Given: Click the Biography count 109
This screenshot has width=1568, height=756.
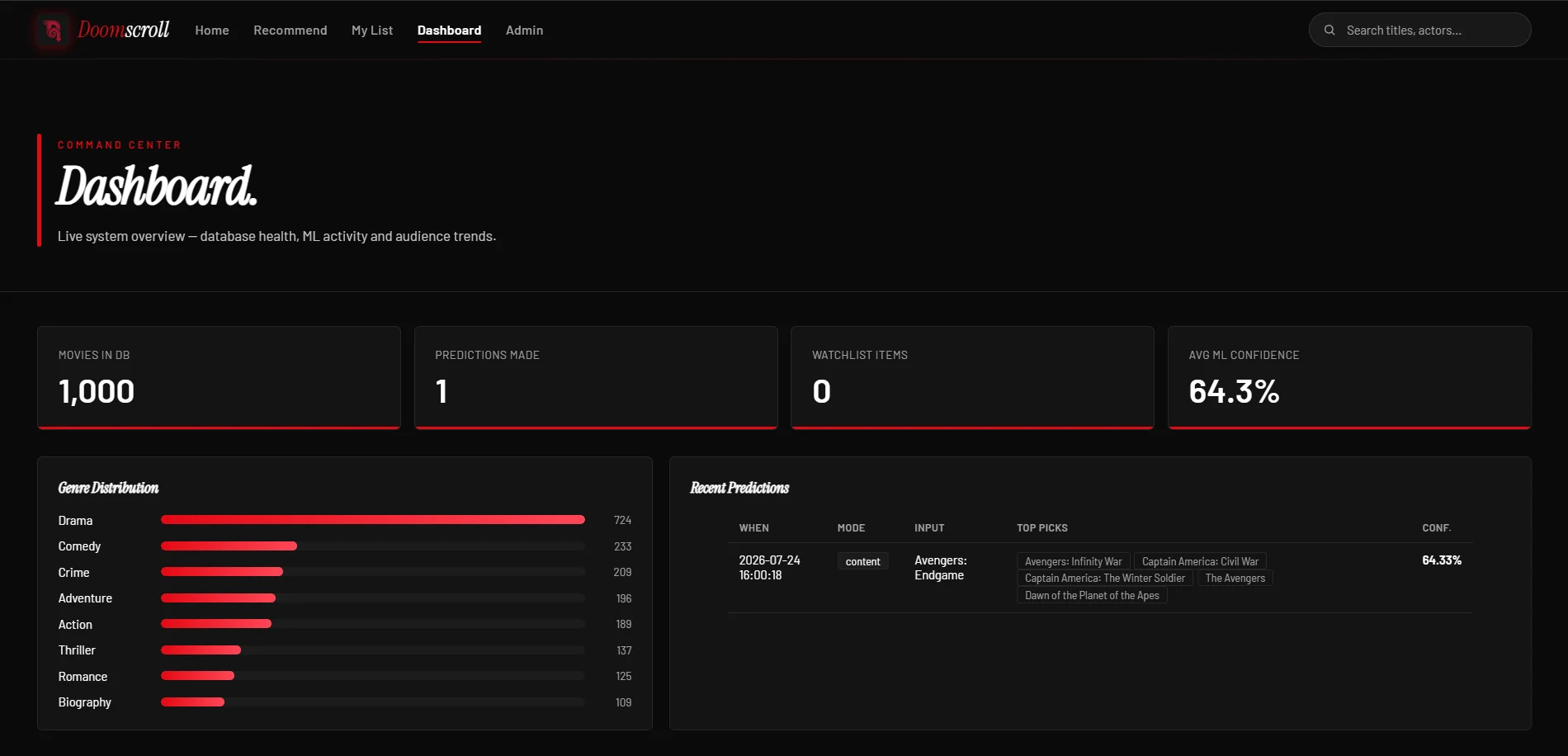Looking at the screenshot, I should (623, 702).
